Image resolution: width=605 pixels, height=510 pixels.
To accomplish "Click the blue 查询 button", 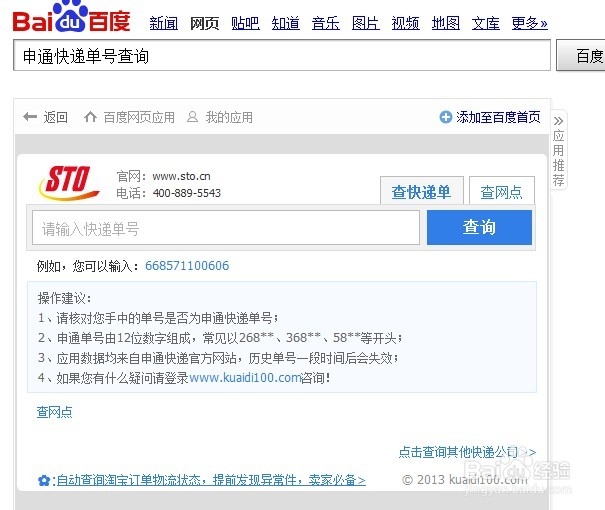I will point(479,227).
